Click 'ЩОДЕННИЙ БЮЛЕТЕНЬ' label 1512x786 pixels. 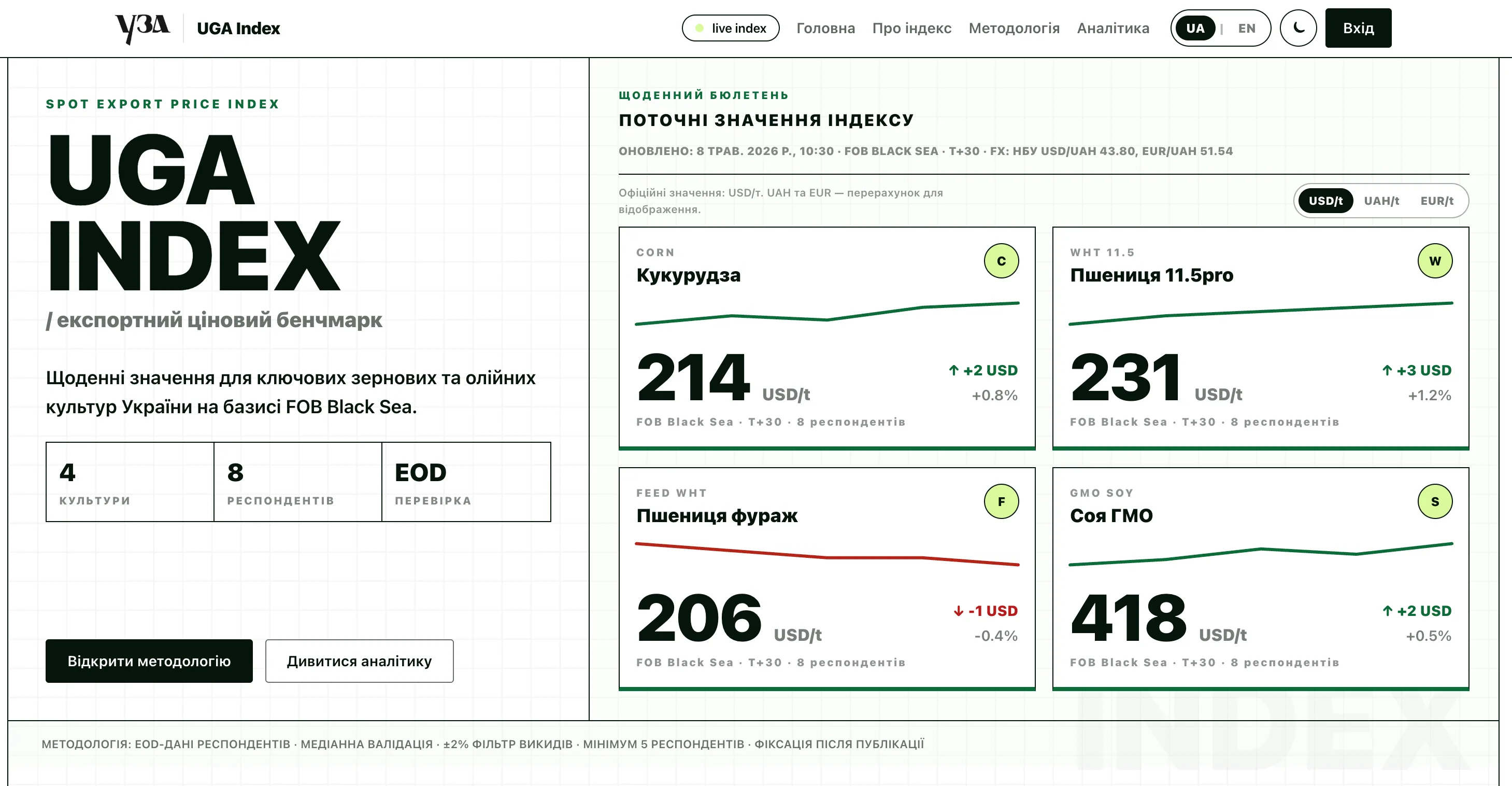point(704,95)
